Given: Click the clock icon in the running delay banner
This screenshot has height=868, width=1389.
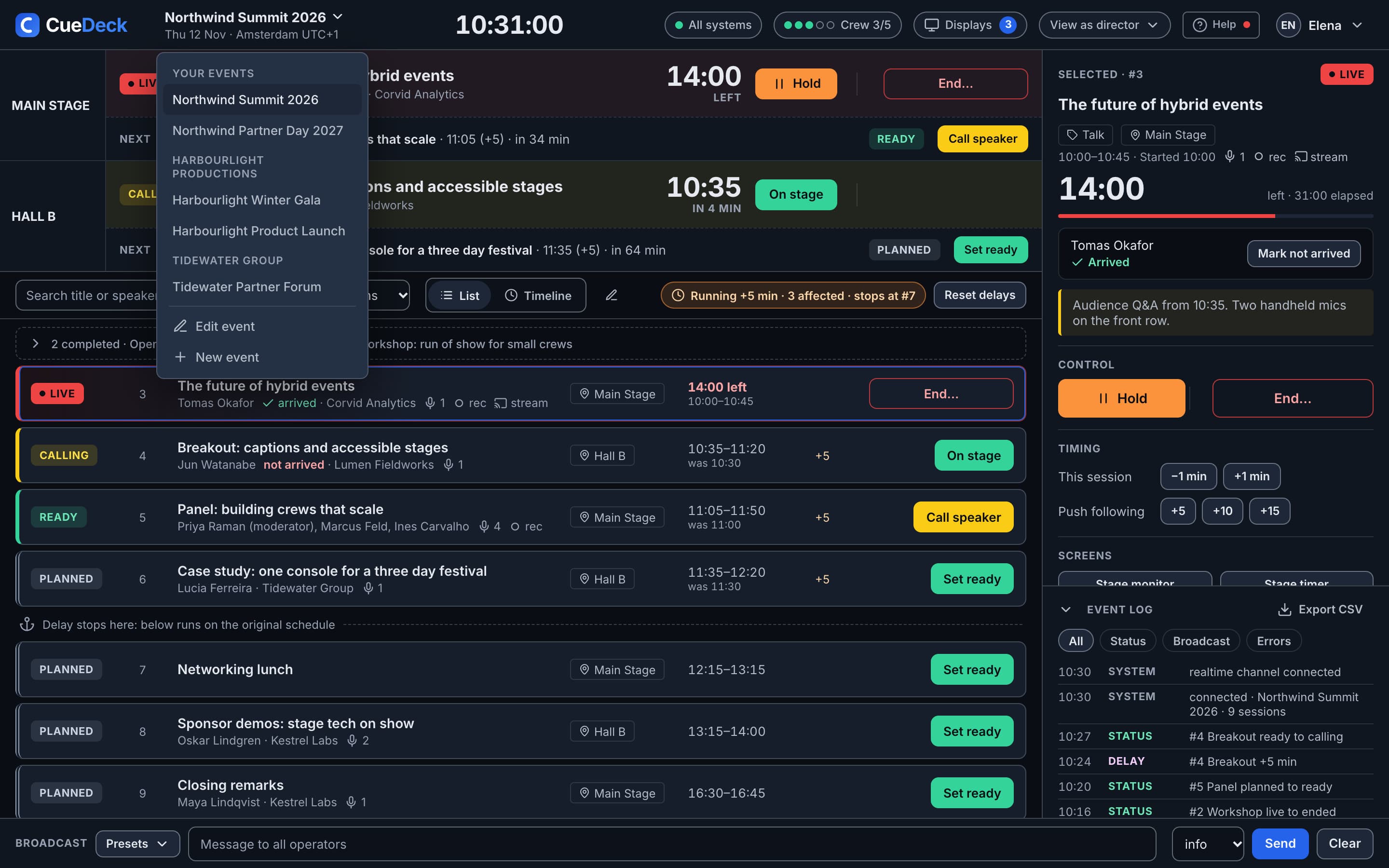Looking at the screenshot, I should coord(678,295).
